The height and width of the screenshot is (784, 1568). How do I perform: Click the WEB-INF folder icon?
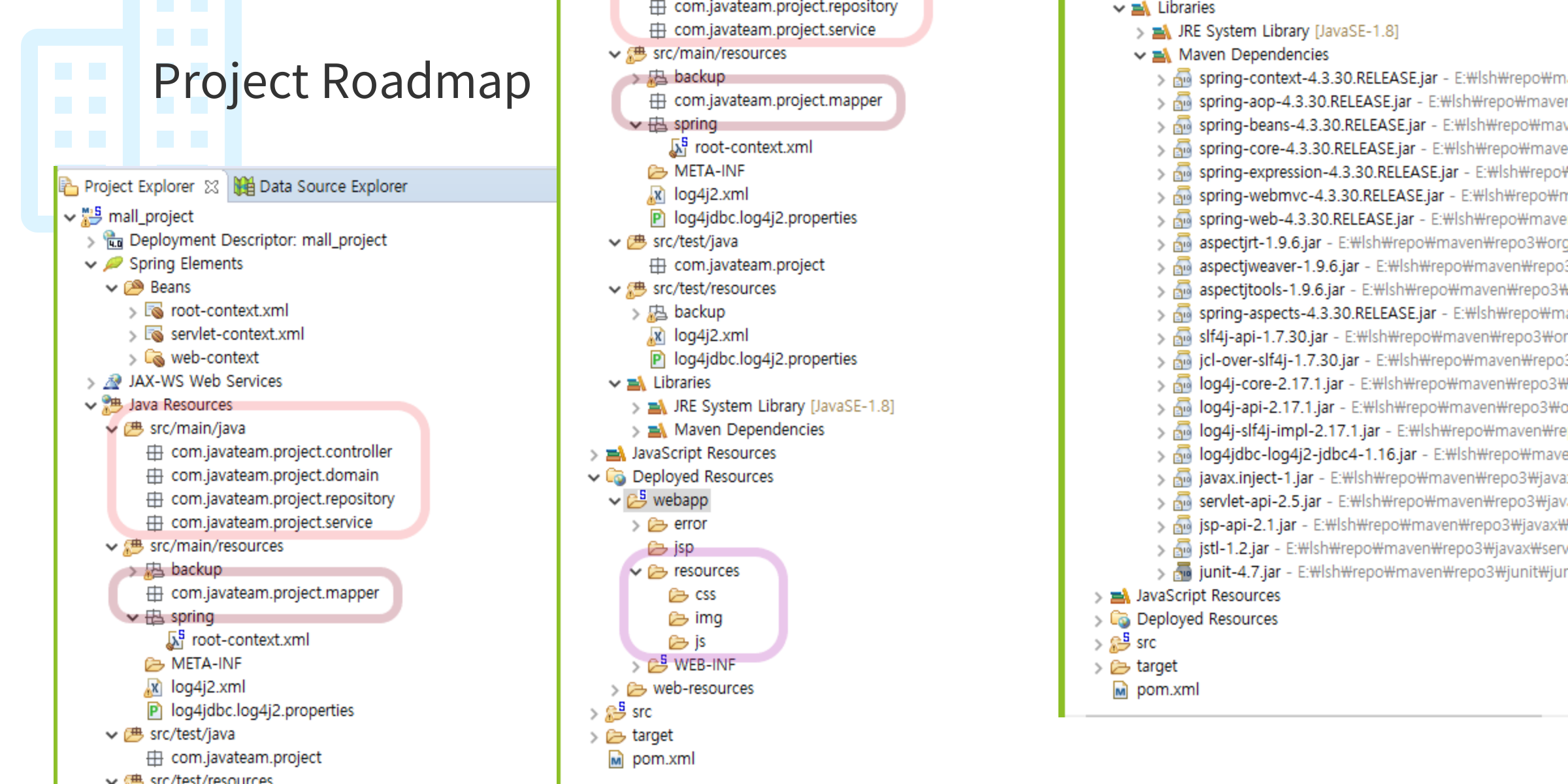coord(657,664)
